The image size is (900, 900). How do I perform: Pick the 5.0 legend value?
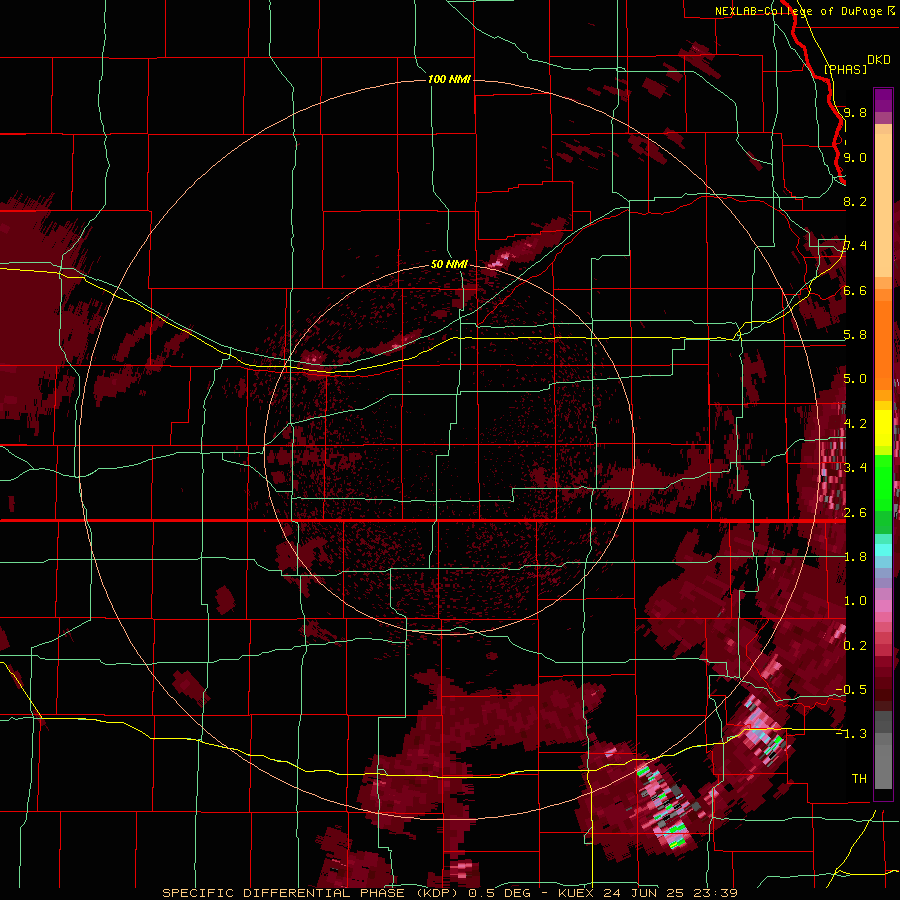[x=855, y=379]
